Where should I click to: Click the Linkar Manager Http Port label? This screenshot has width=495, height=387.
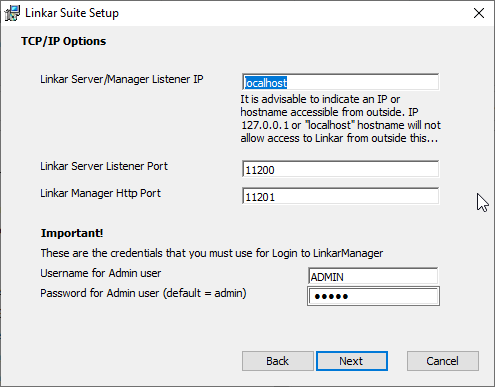coord(100,193)
